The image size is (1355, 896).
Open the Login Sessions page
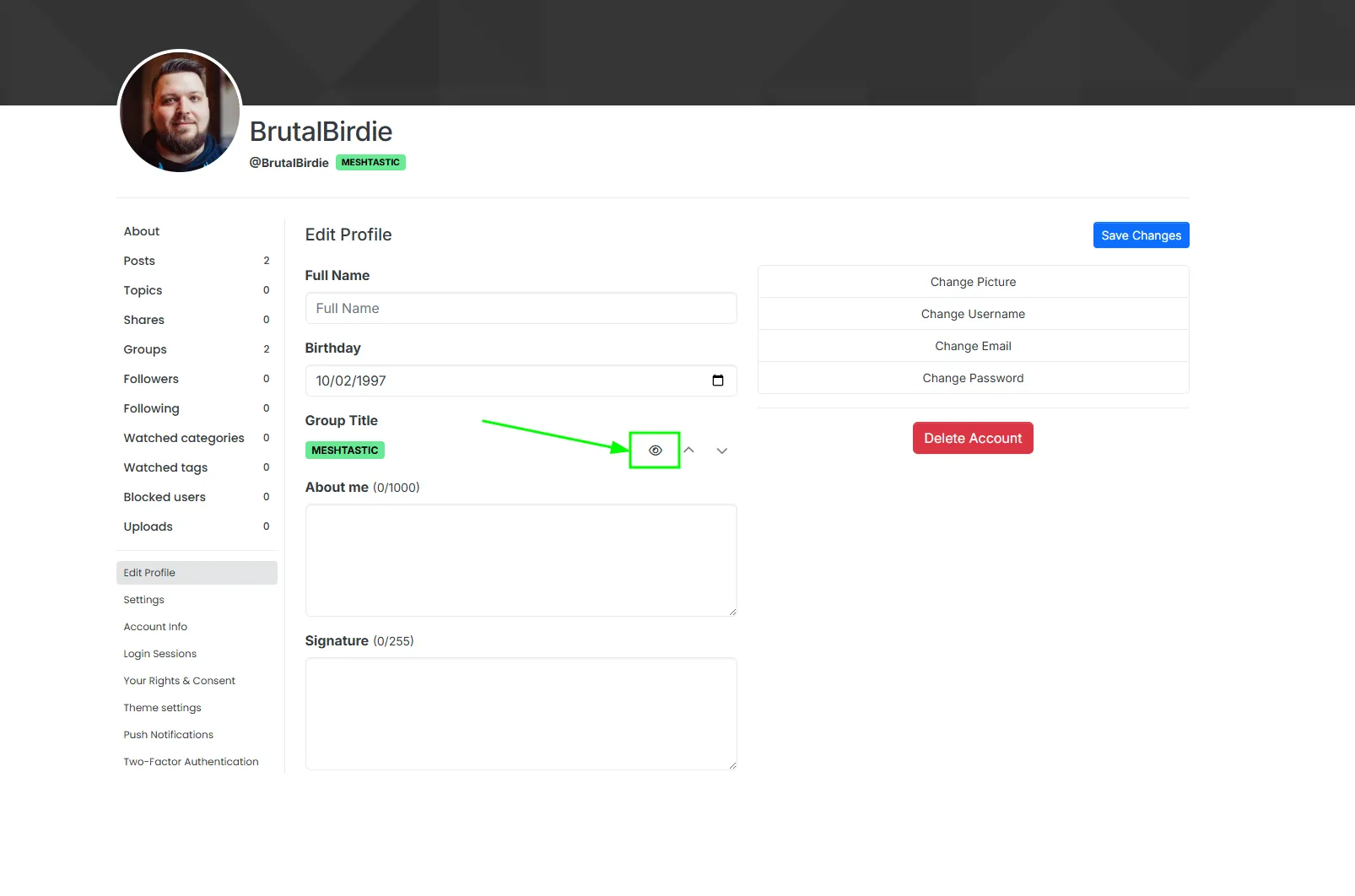tap(159, 654)
